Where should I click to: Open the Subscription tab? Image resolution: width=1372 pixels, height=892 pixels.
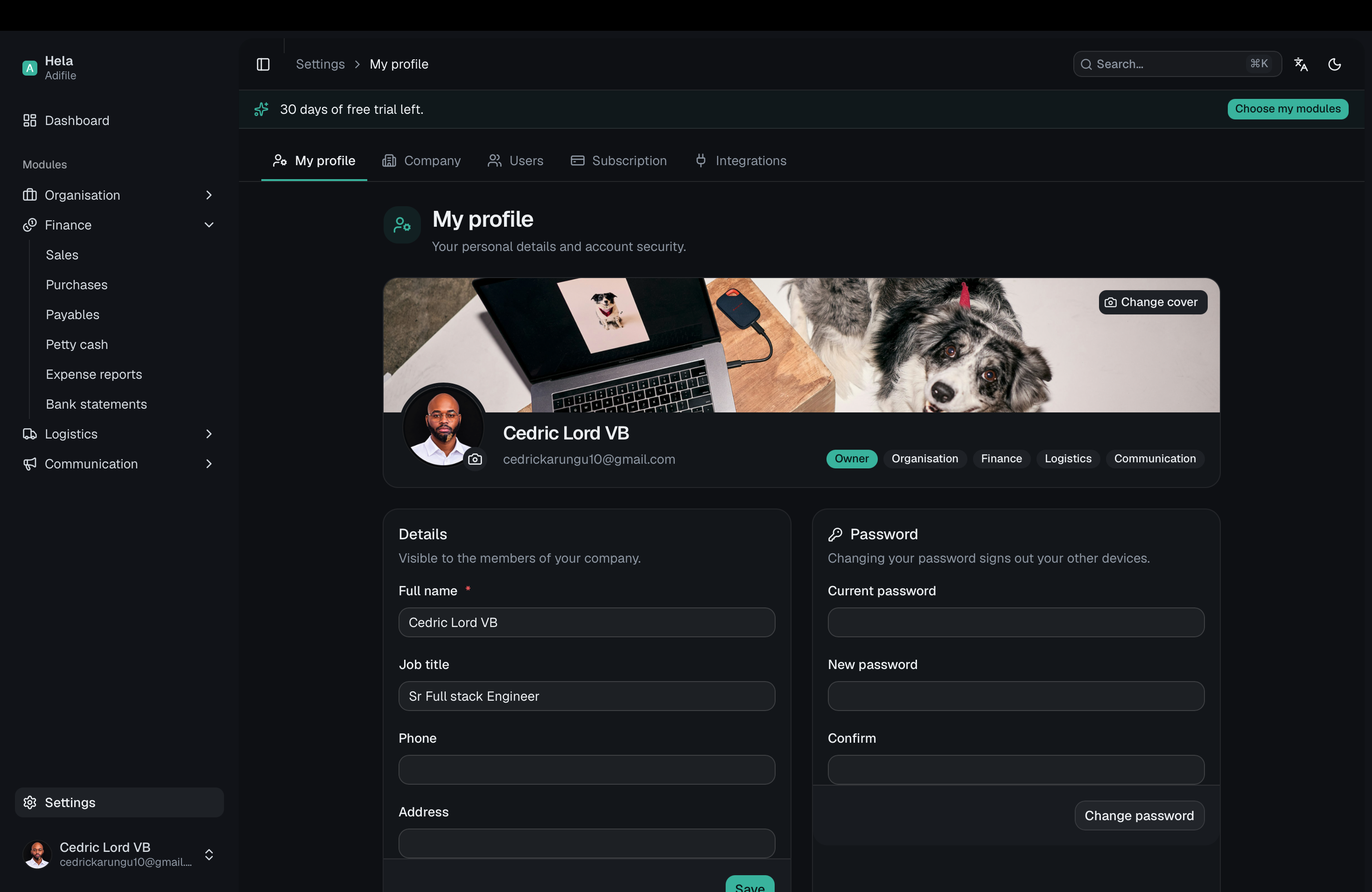(618, 161)
